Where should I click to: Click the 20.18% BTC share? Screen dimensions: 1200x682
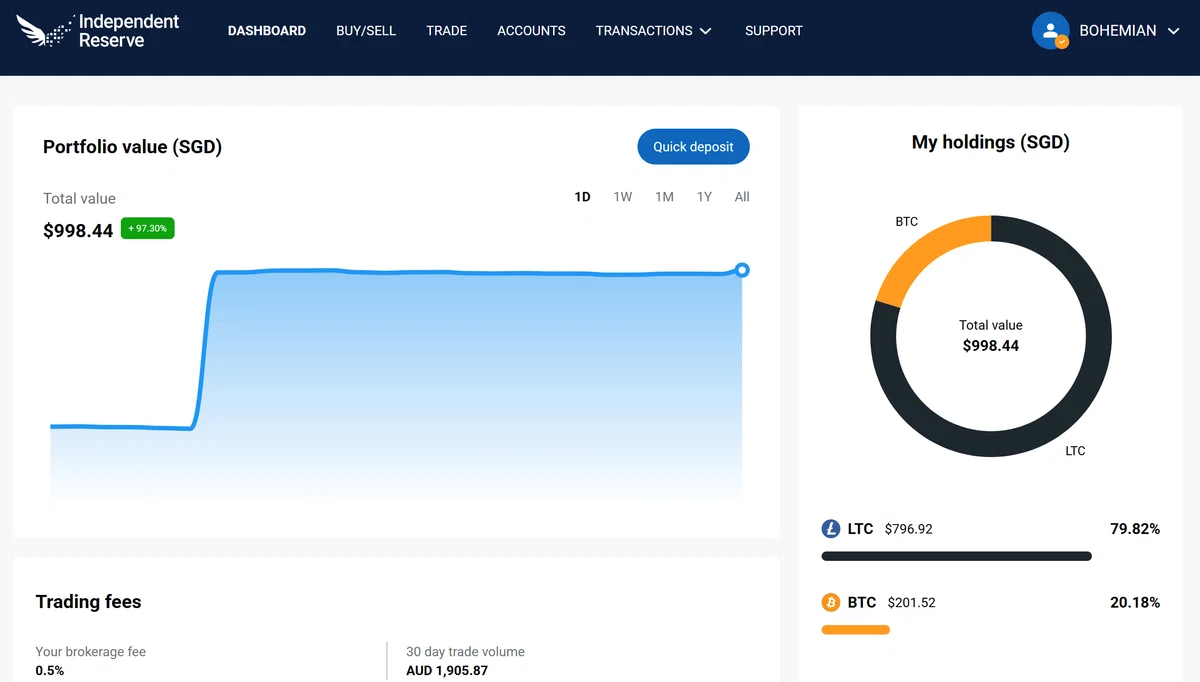point(1135,603)
